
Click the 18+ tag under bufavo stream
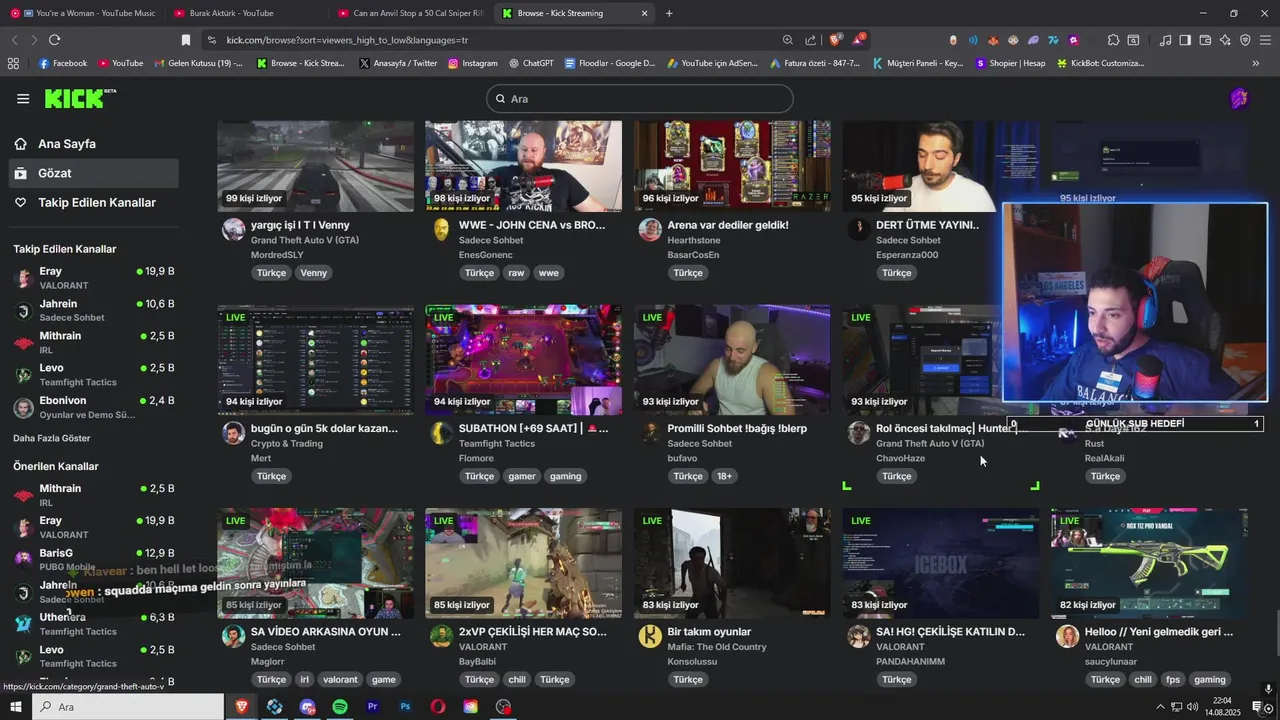coord(725,476)
